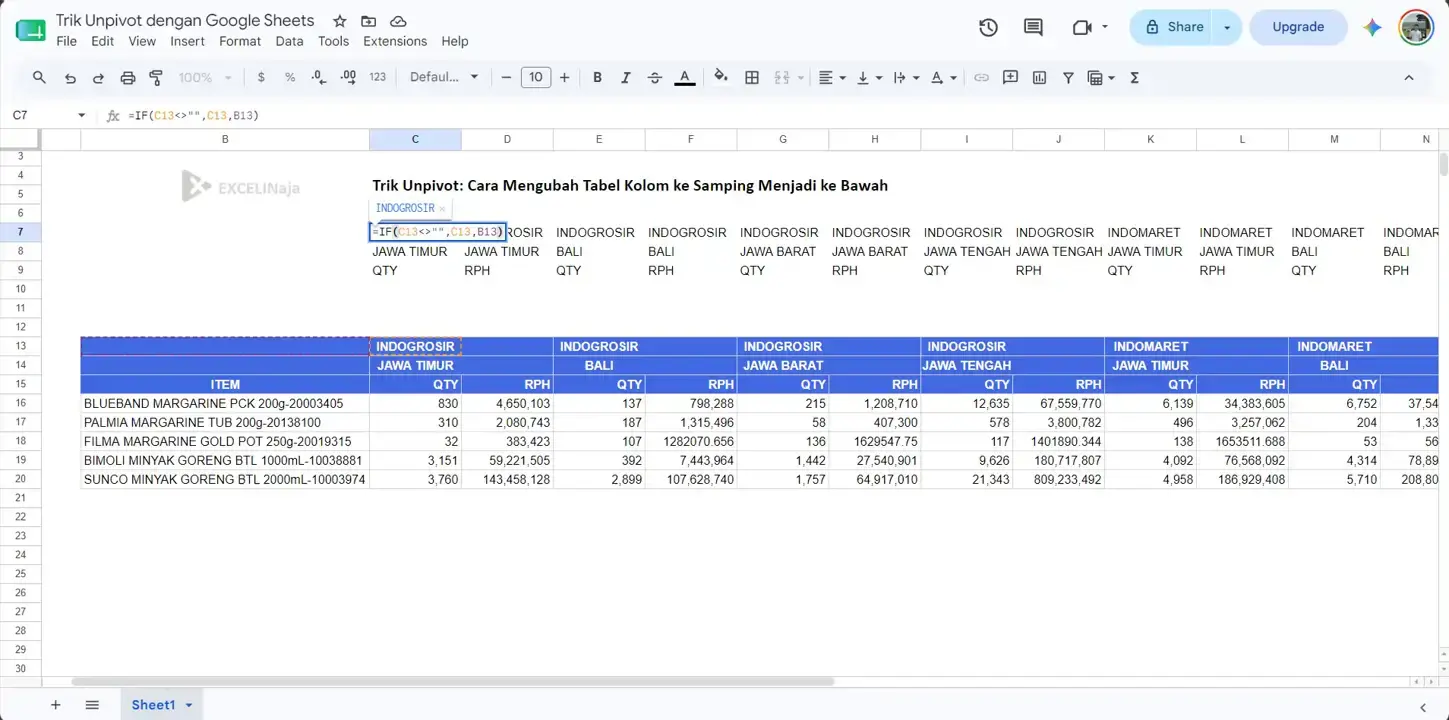Open the Extensions menu
The image size is (1449, 720).
coord(395,41)
